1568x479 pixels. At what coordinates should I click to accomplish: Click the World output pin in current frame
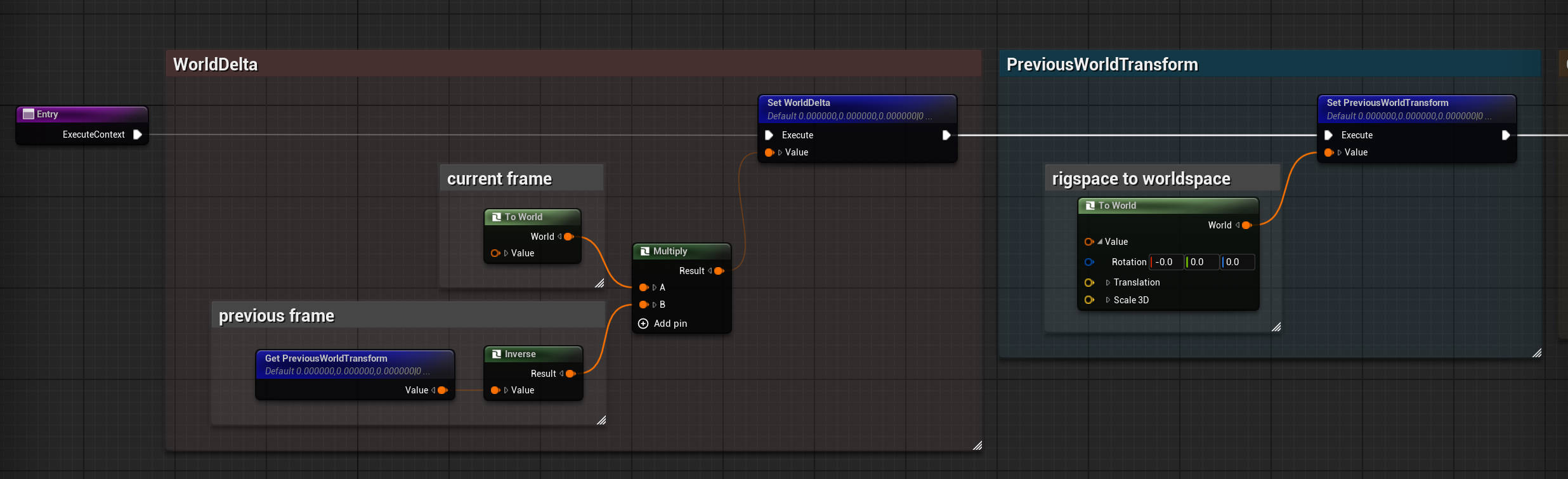pos(568,237)
